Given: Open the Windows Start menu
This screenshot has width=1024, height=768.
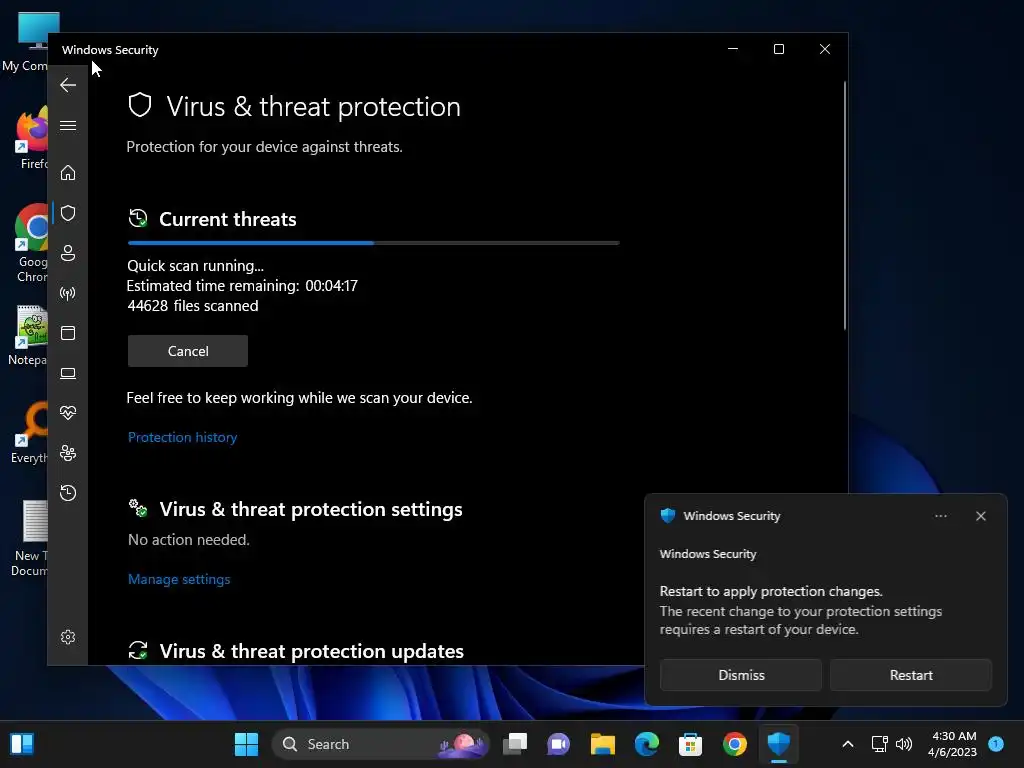Looking at the screenshot, I should point(246,744).
